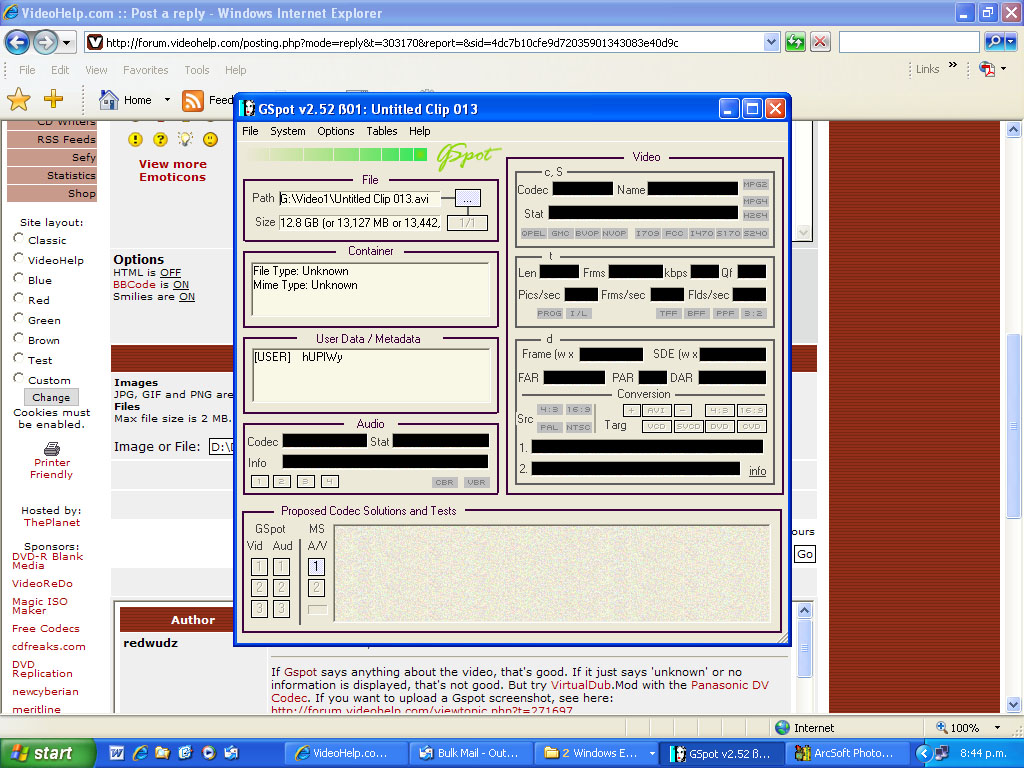Insert the light bulb idea emoticon
The image size is (1024, 768).
coord(185,139)
